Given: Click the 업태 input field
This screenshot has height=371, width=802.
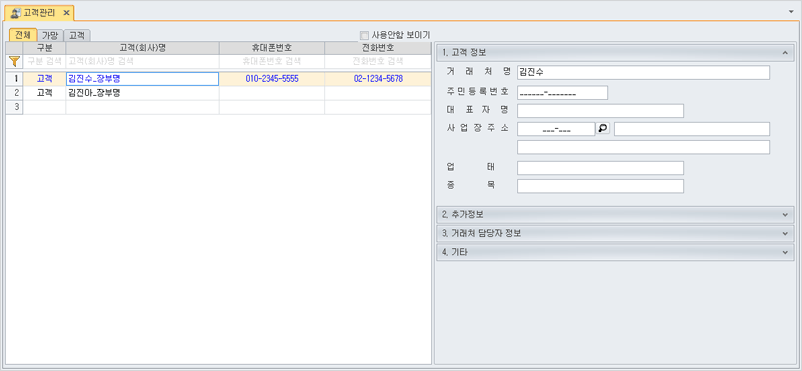Looking at the screenshot, I should [600, 168].
